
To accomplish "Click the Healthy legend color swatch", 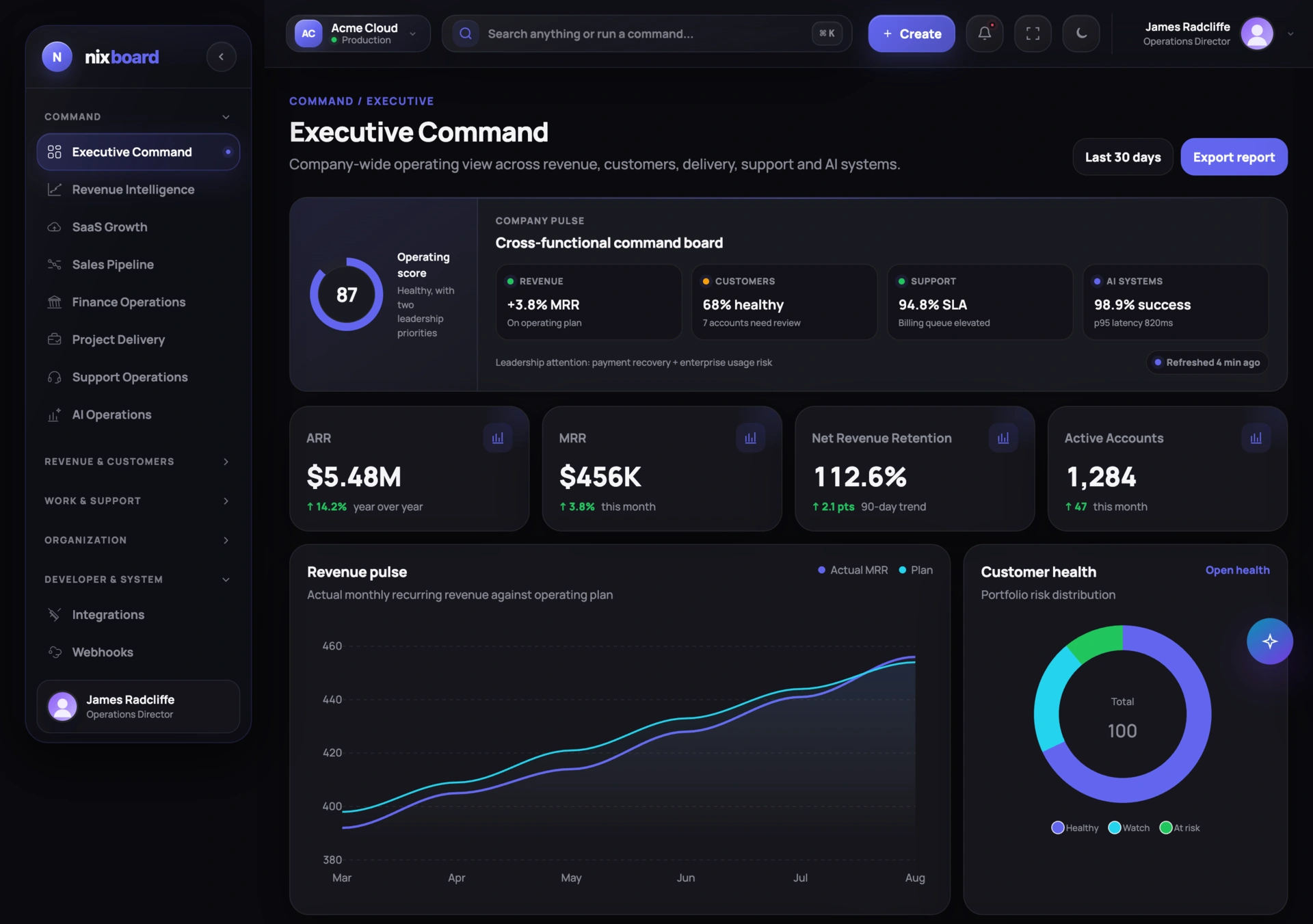I will click(1058, 828).
